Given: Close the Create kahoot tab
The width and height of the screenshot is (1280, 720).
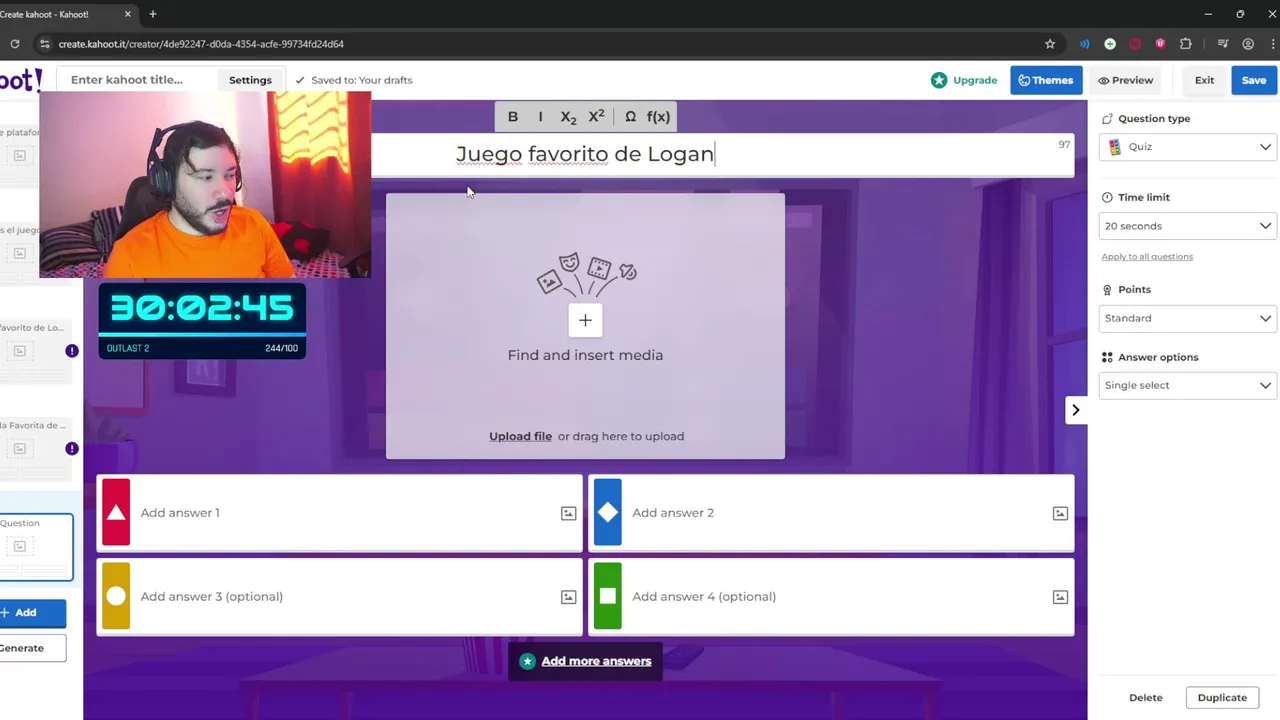Looking at the screenshot, I should click(x=128, y=14).
